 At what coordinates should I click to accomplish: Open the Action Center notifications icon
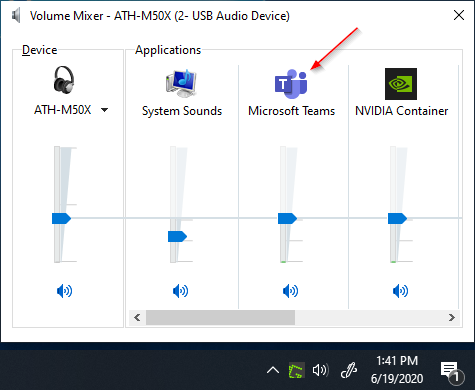coord(451,372)
